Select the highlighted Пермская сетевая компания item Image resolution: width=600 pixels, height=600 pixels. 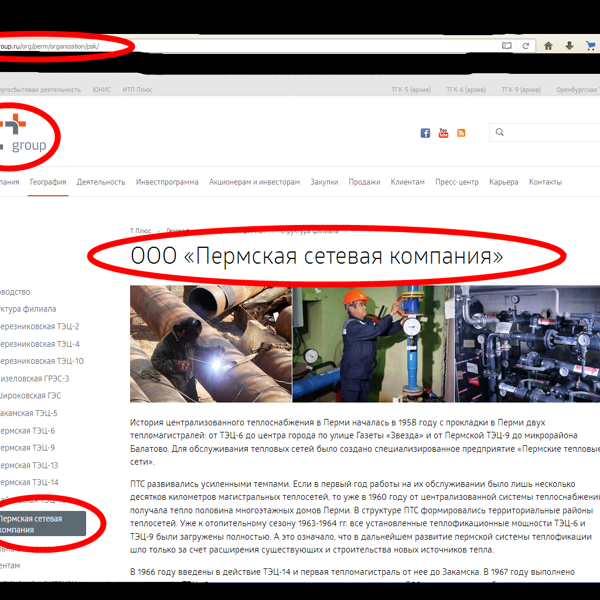(x=43, y=524)
